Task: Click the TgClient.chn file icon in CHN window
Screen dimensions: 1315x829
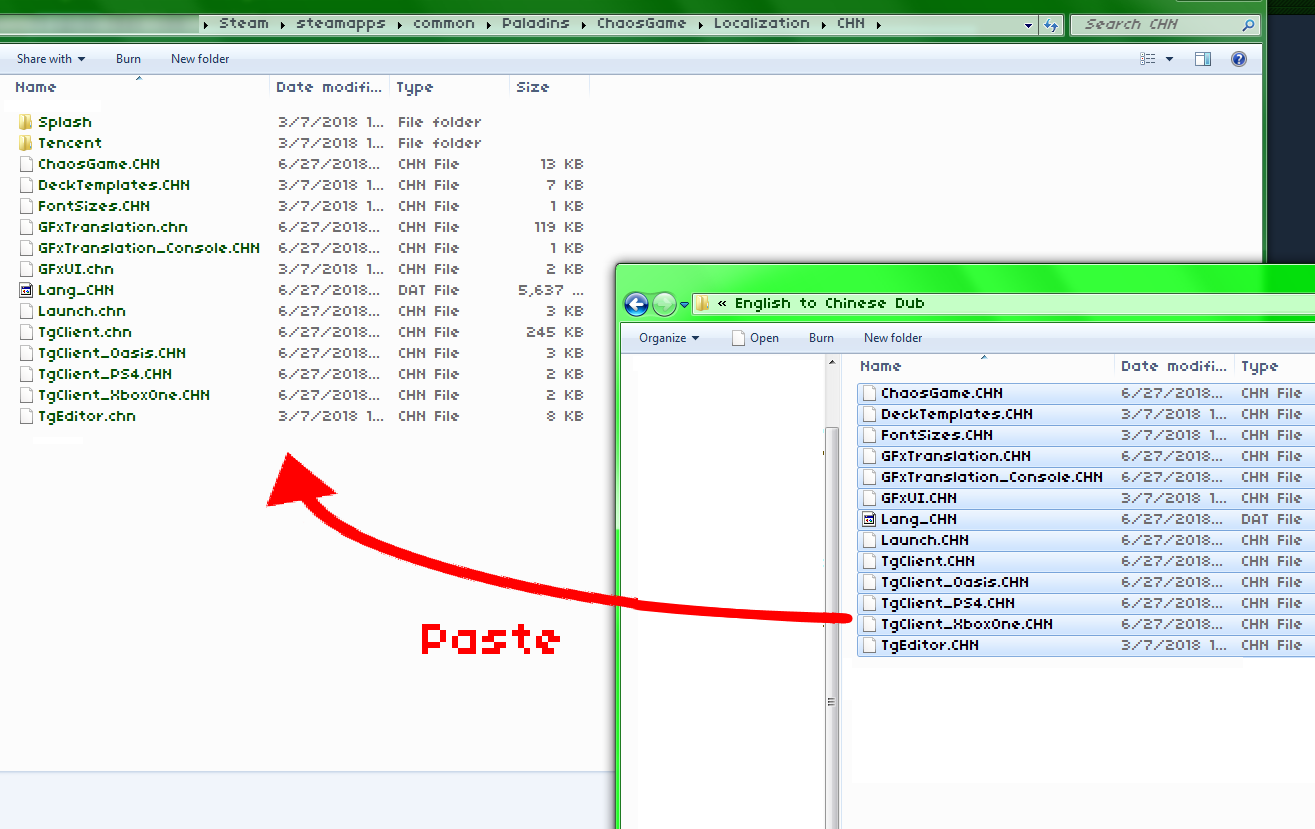Action: (26, 332)
